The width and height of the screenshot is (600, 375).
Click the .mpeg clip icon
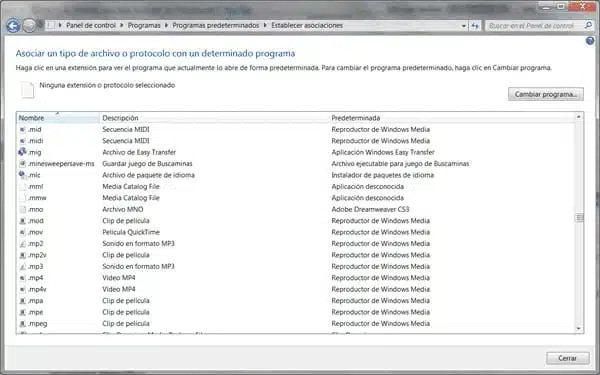click(23, 324)
